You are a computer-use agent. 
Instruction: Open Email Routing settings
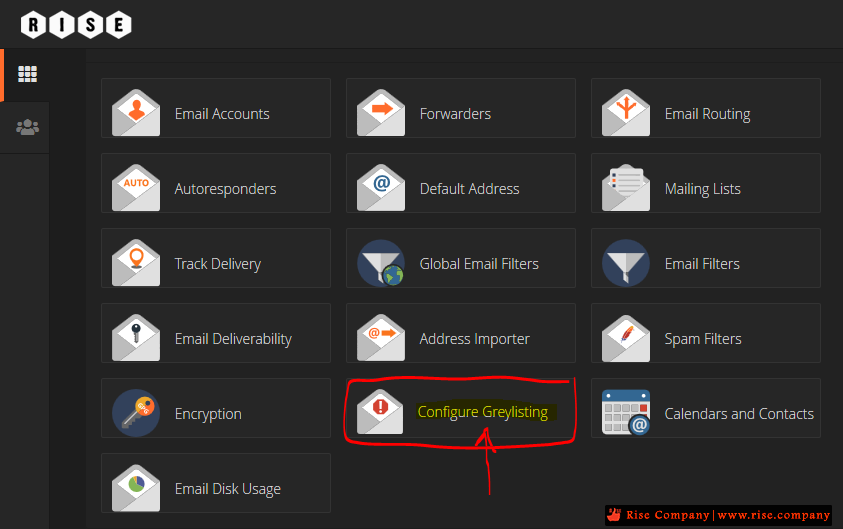click(708, 114)
